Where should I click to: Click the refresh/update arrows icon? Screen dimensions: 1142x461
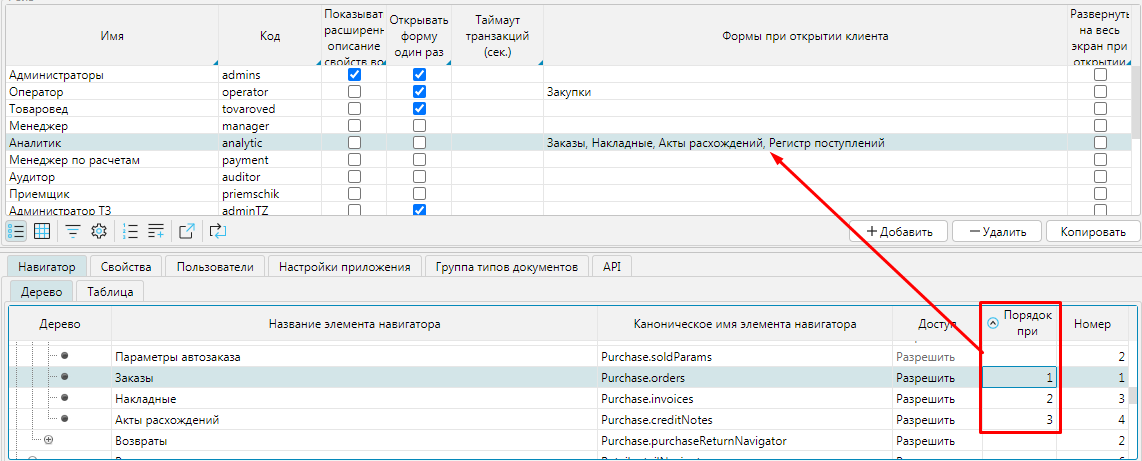(218, 231)
